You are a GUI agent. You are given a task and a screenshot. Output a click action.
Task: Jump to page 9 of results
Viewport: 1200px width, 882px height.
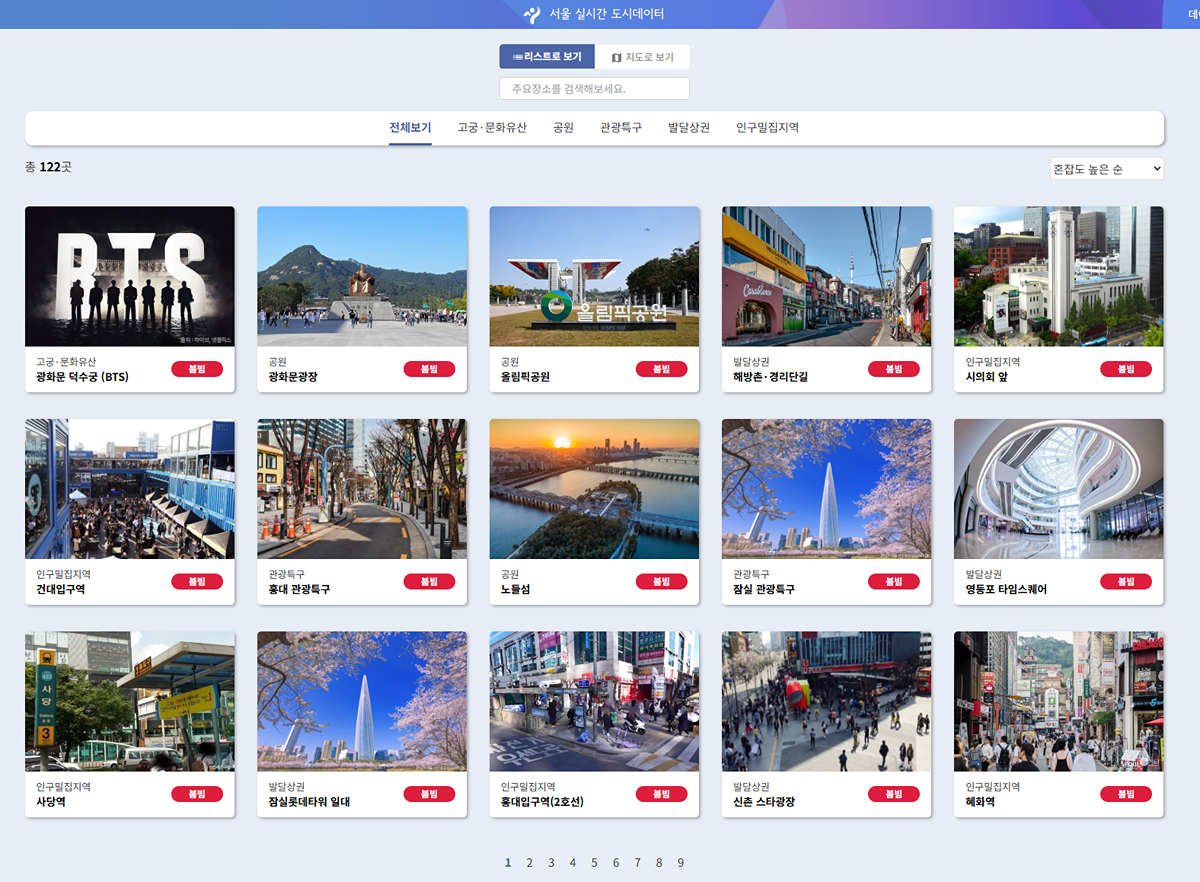(x=680, y=862)
